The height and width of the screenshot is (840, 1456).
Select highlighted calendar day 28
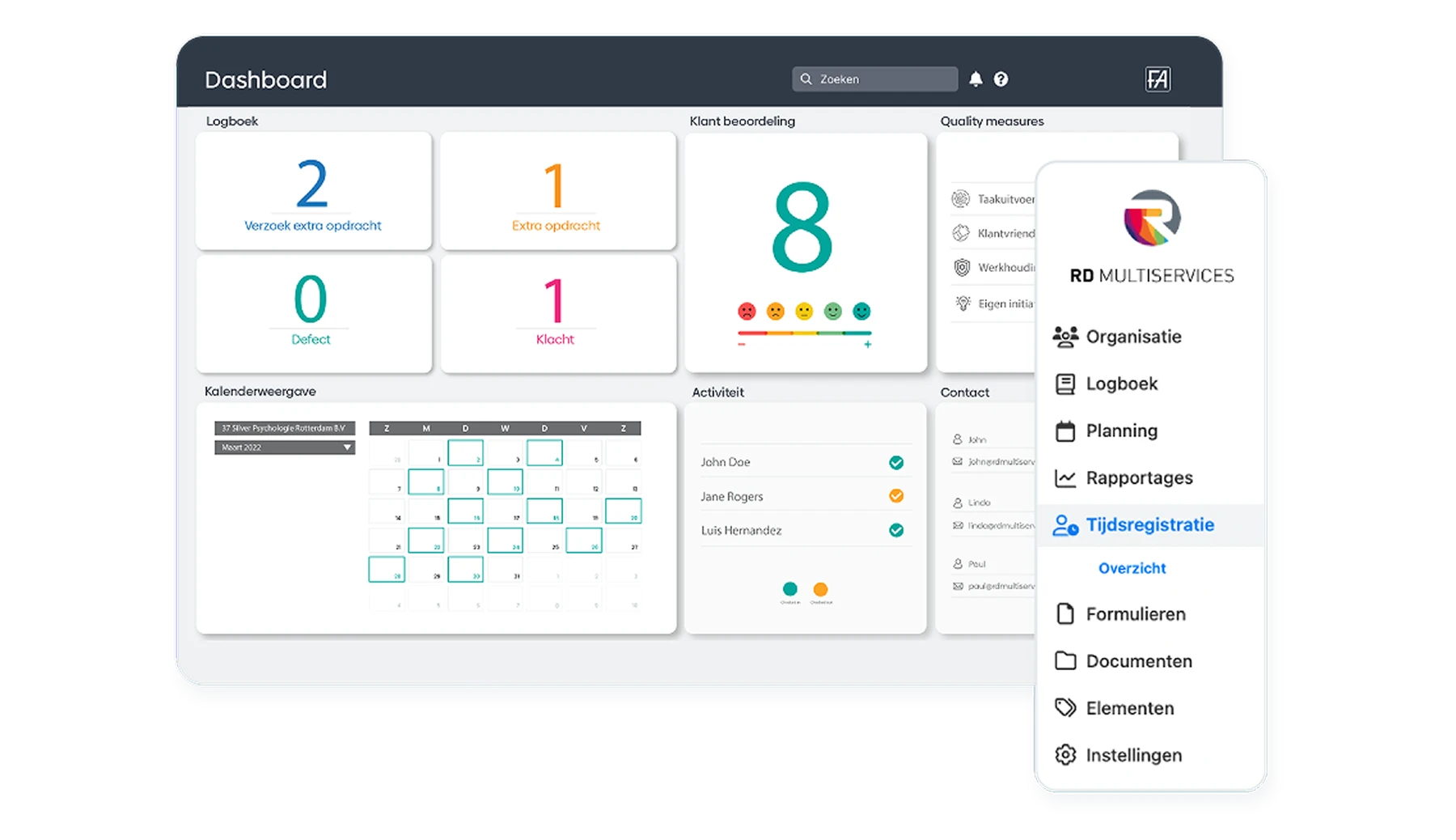tap(387, 569)
